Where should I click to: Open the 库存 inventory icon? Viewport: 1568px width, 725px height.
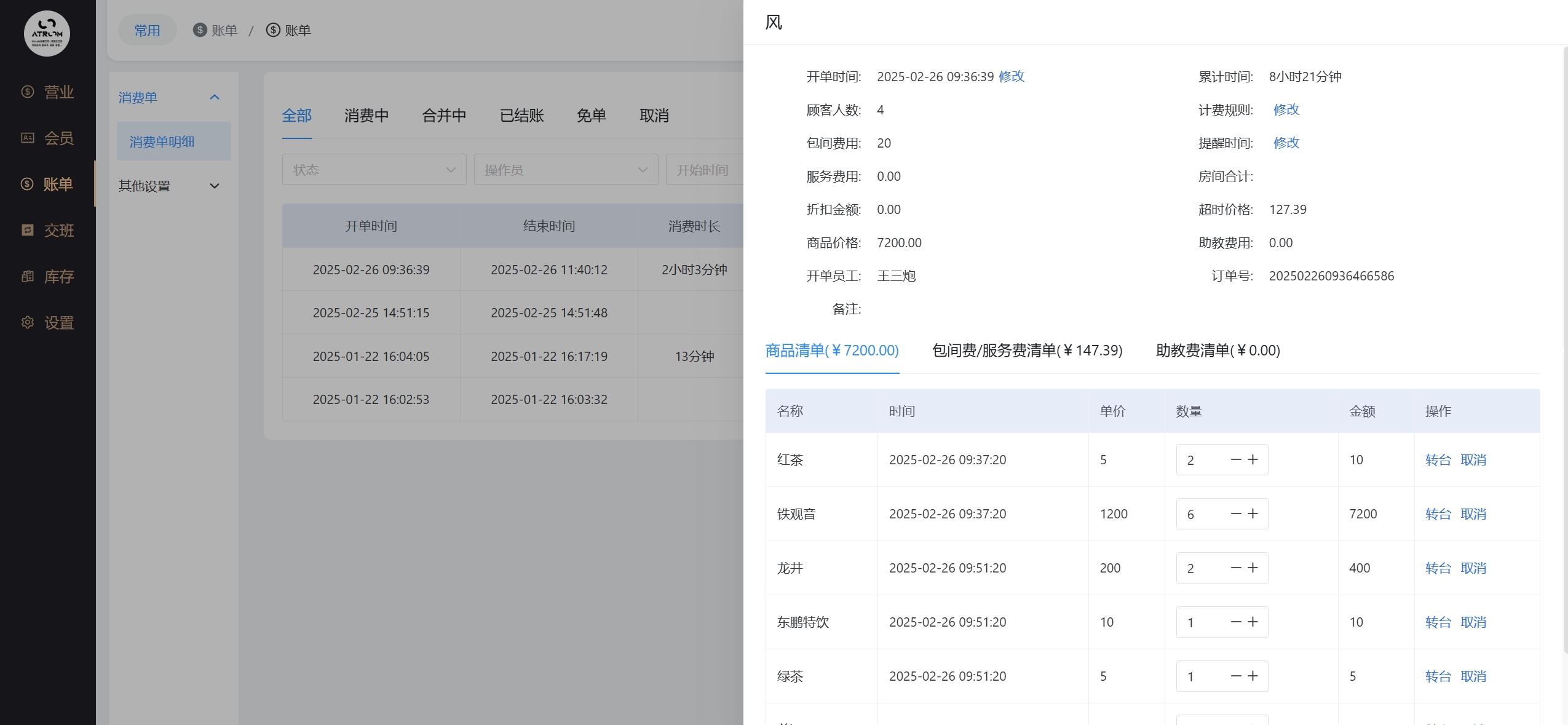pyautogui.click(x=28, y=276)
